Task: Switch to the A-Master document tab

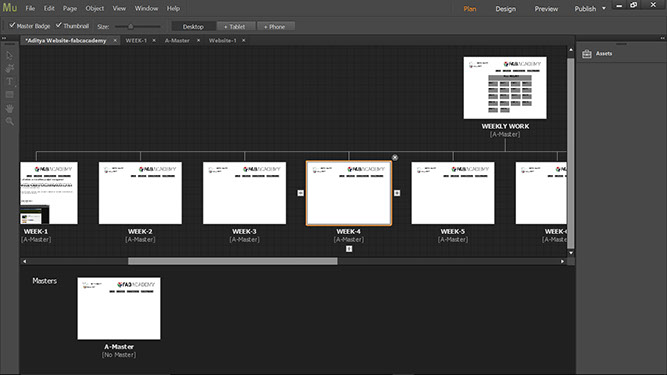Action: point(177,40)
